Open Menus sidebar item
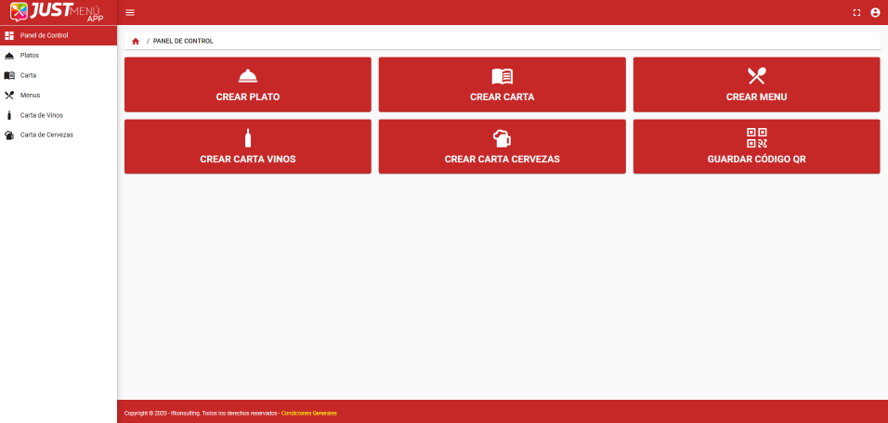 click(x=30, y=95)
